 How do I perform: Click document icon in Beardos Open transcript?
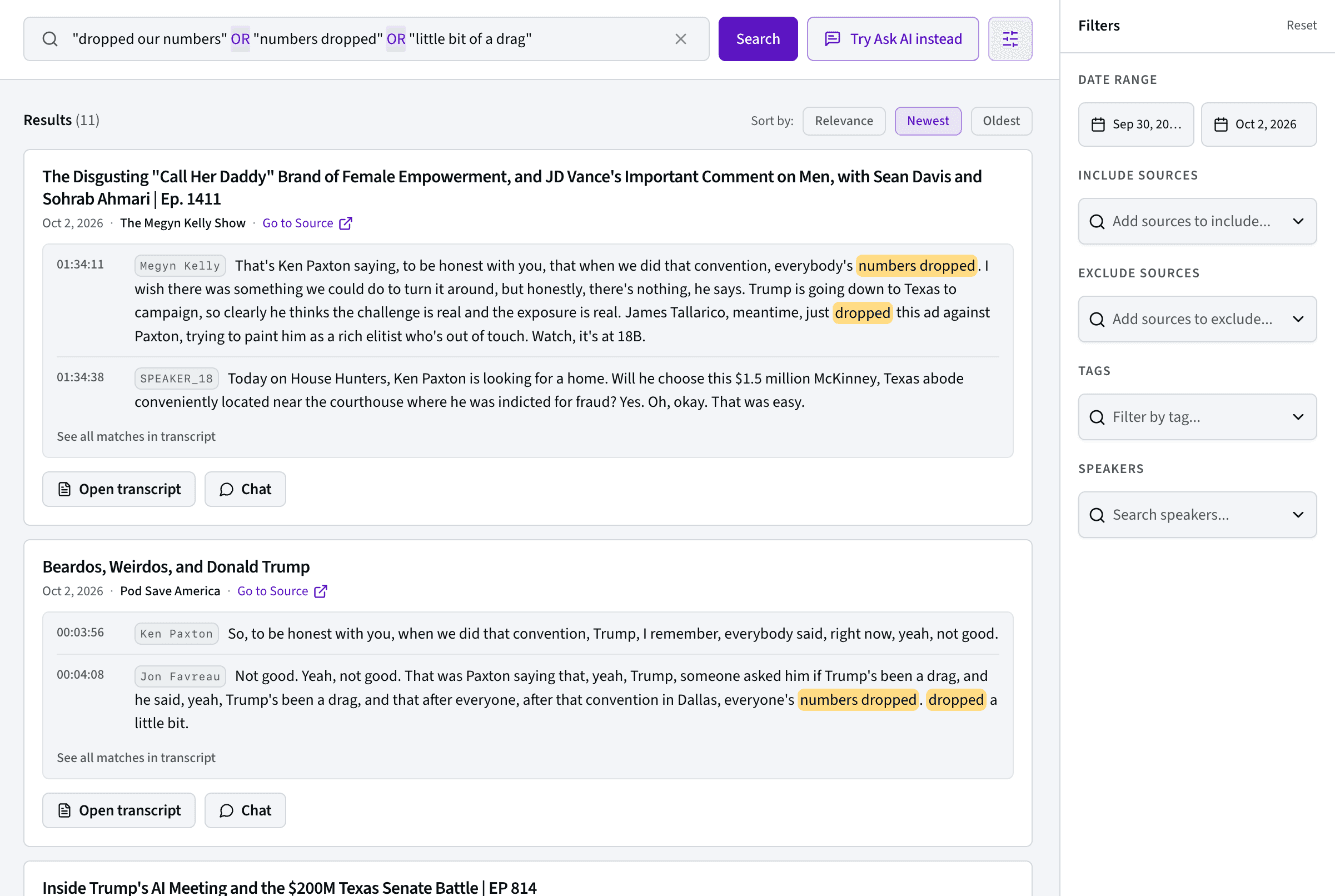[64, 810]
